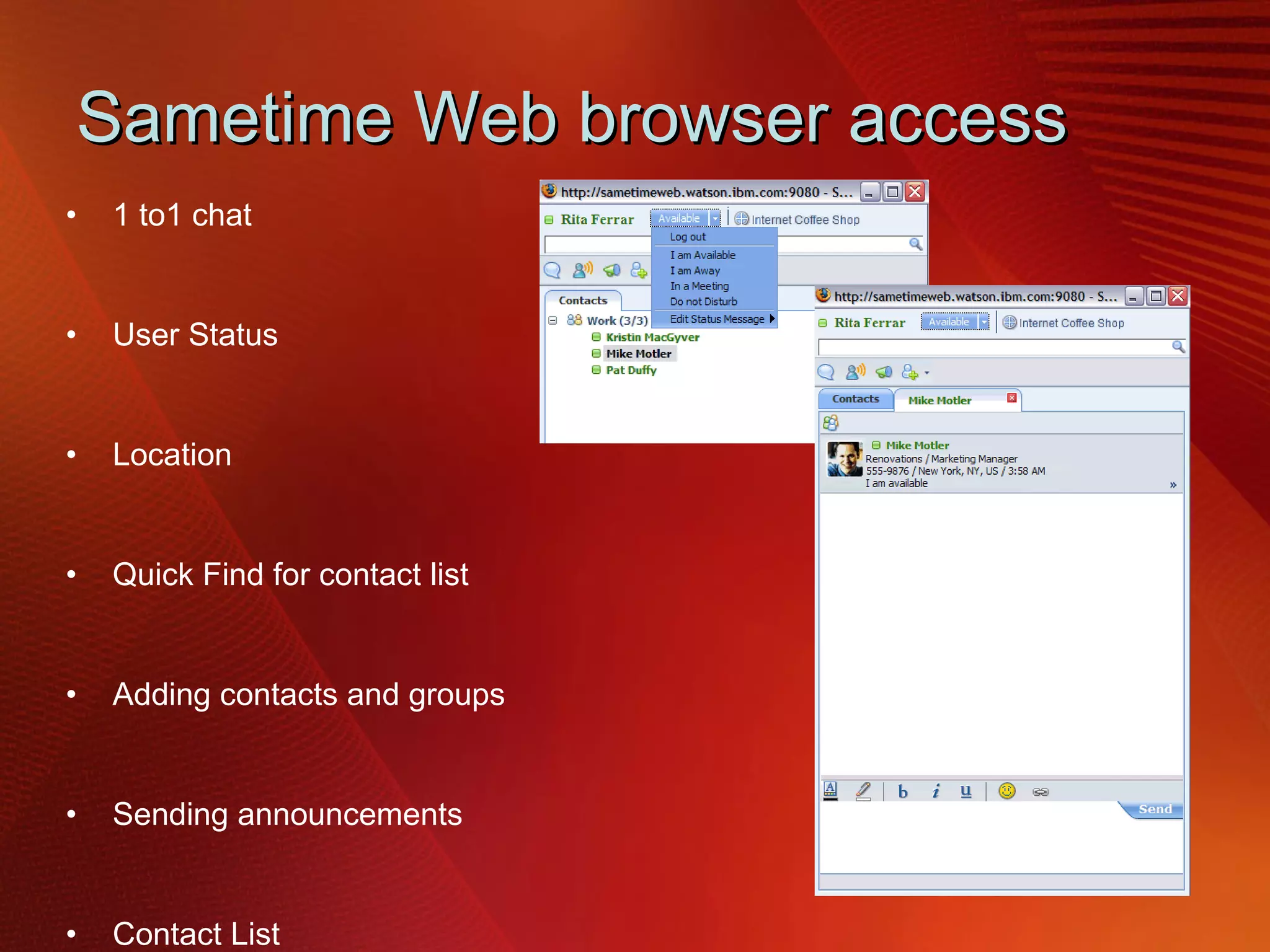Toggle underline formatting in the chat
The width and height of the screenshot is (1270, 952).
[x=966, y=791]
